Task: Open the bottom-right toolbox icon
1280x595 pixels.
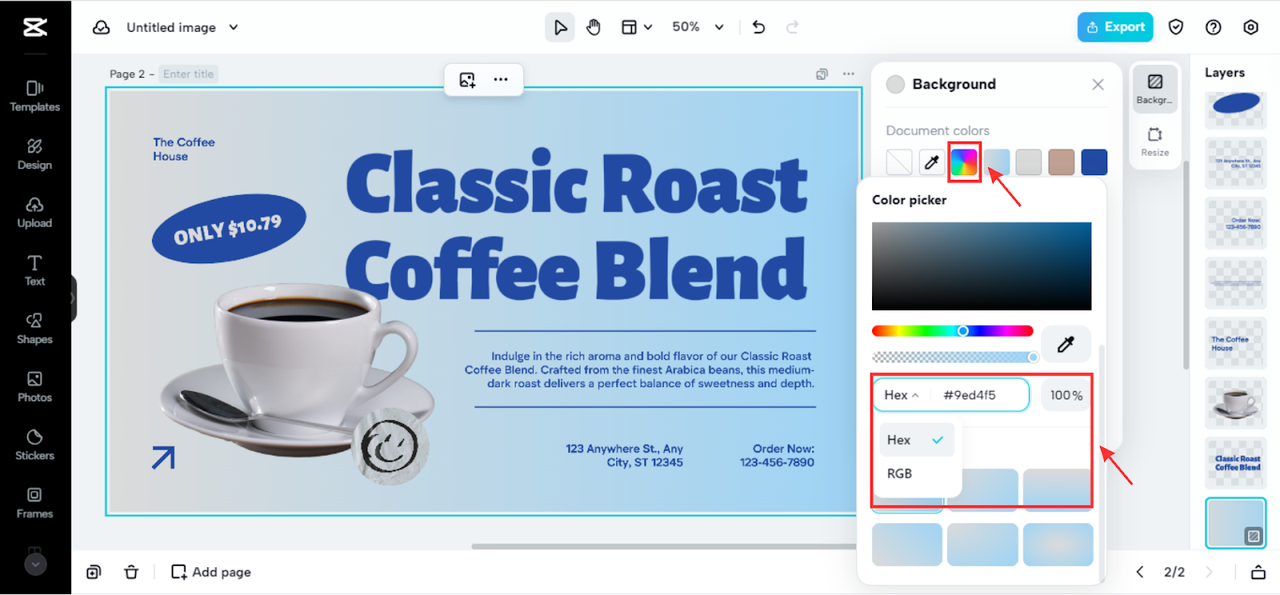Action: (x=1258, y=572)
